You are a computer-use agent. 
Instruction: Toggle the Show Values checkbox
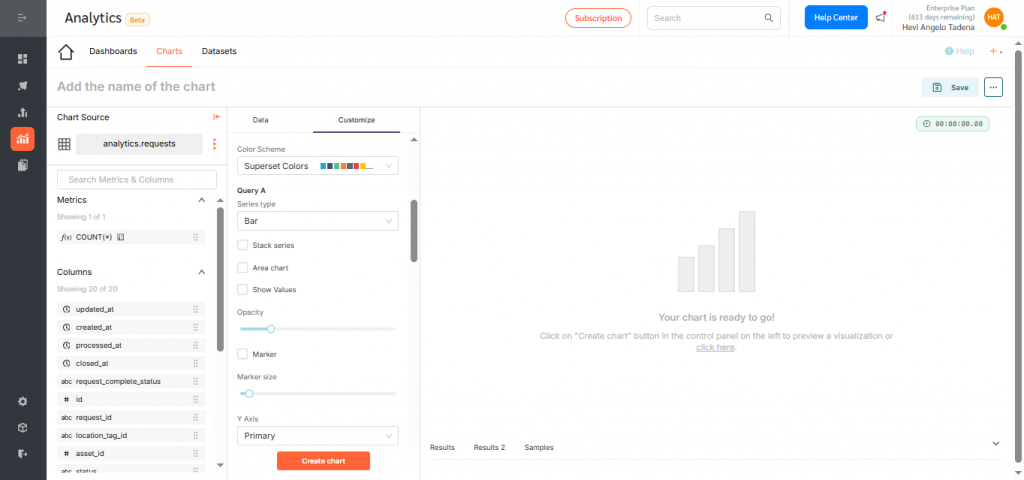[243, 289]
